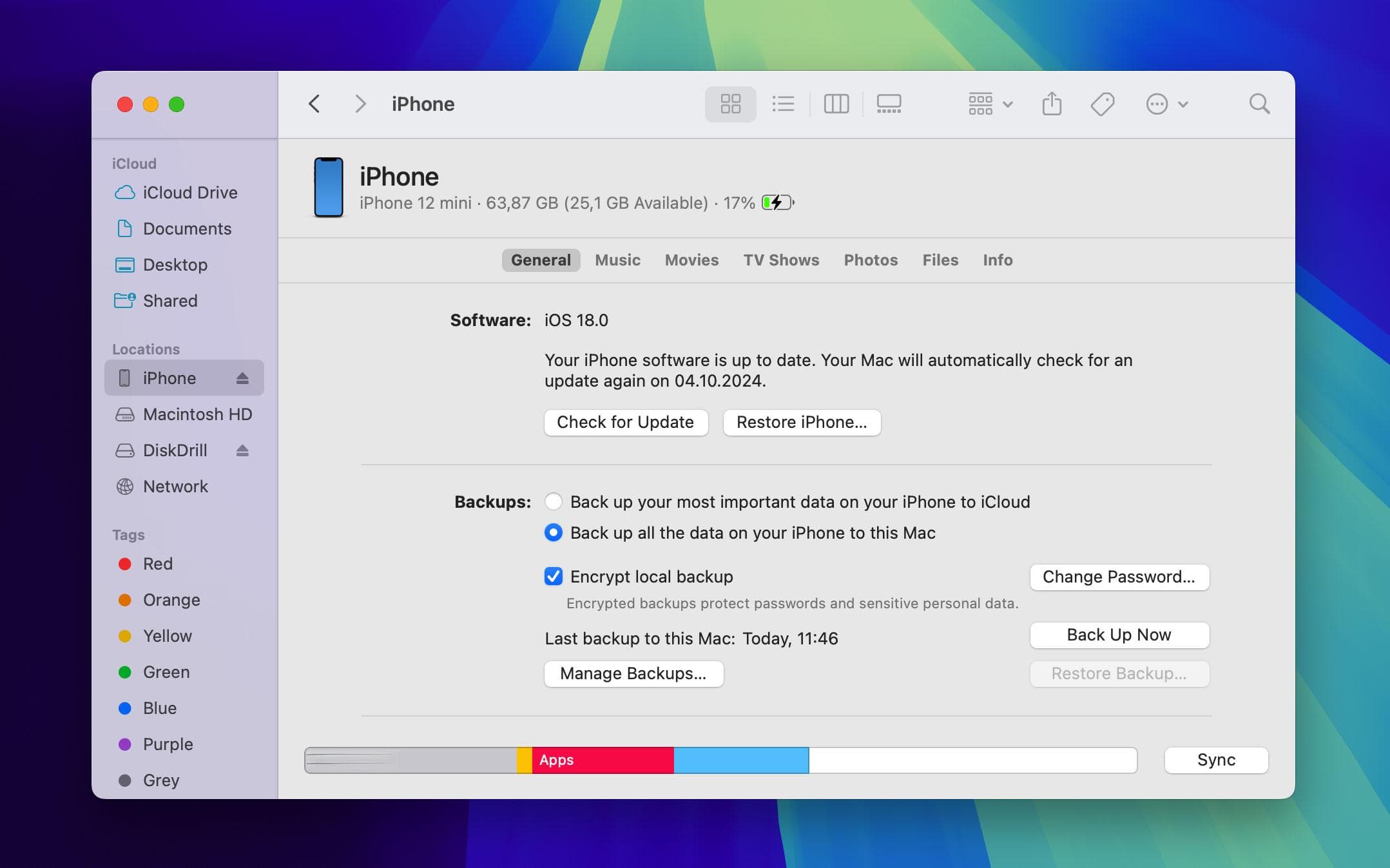Click "Last backup to this Mac" text
The width and height of the screenshot is (1390, 868).
(x=640, y=639)
